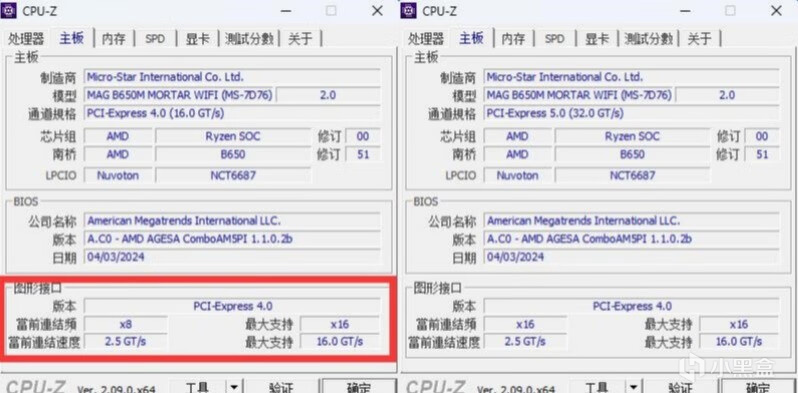Expand 工具 dropdown arrow in left window

point(234,387)
